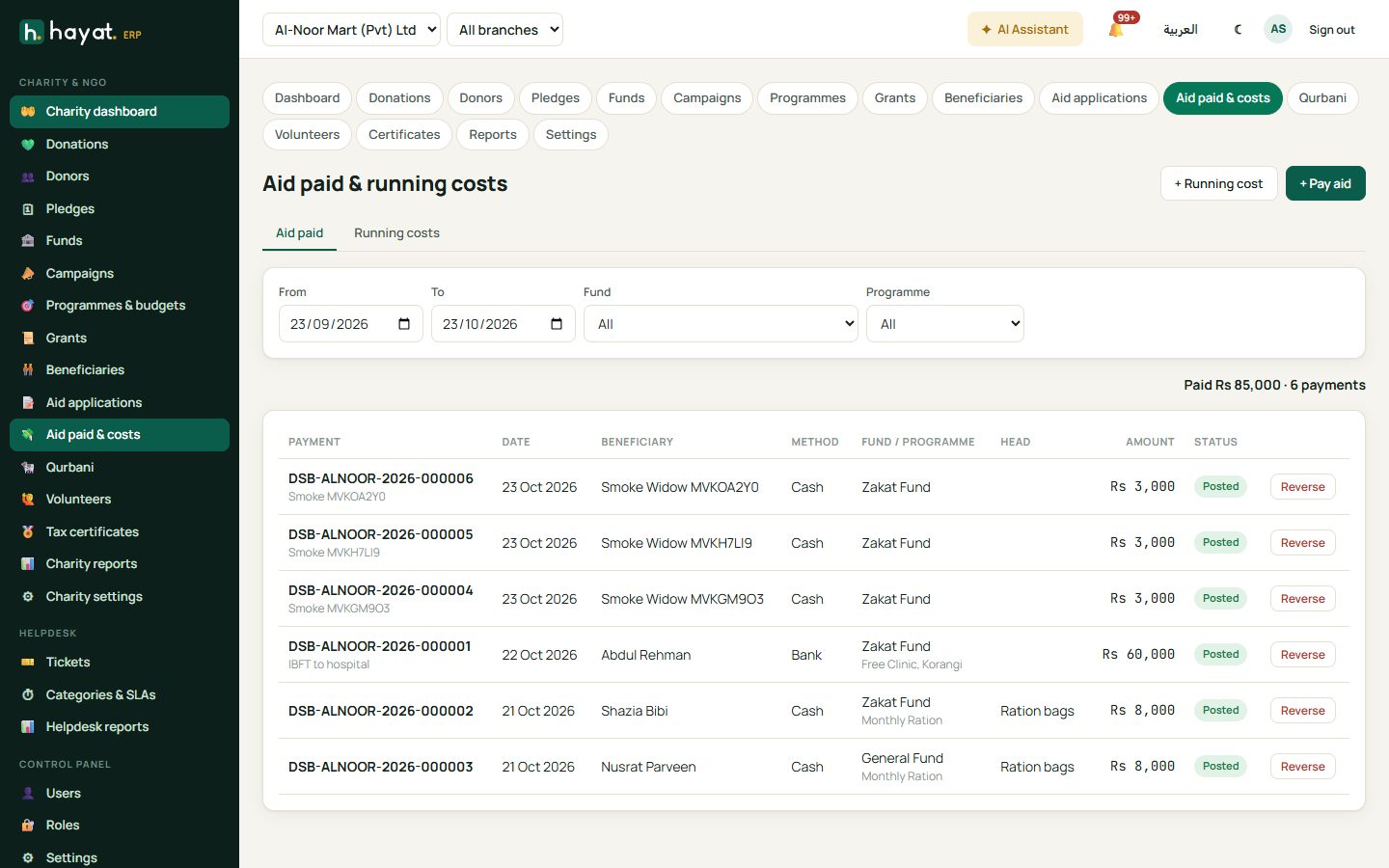Open Programmes & budgets target icon
This screenshot has width=1389, height=868.
(x=28, y=306)
